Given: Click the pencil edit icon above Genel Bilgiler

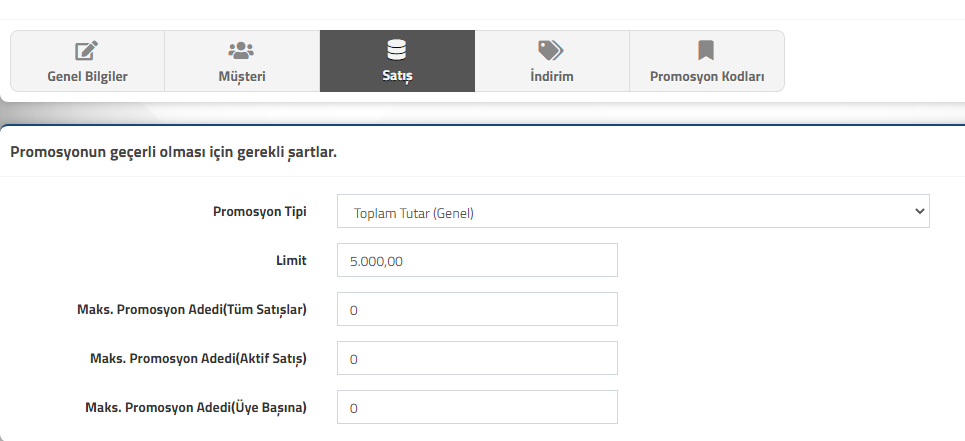Looking at the screenshot, I should (87, 50).
